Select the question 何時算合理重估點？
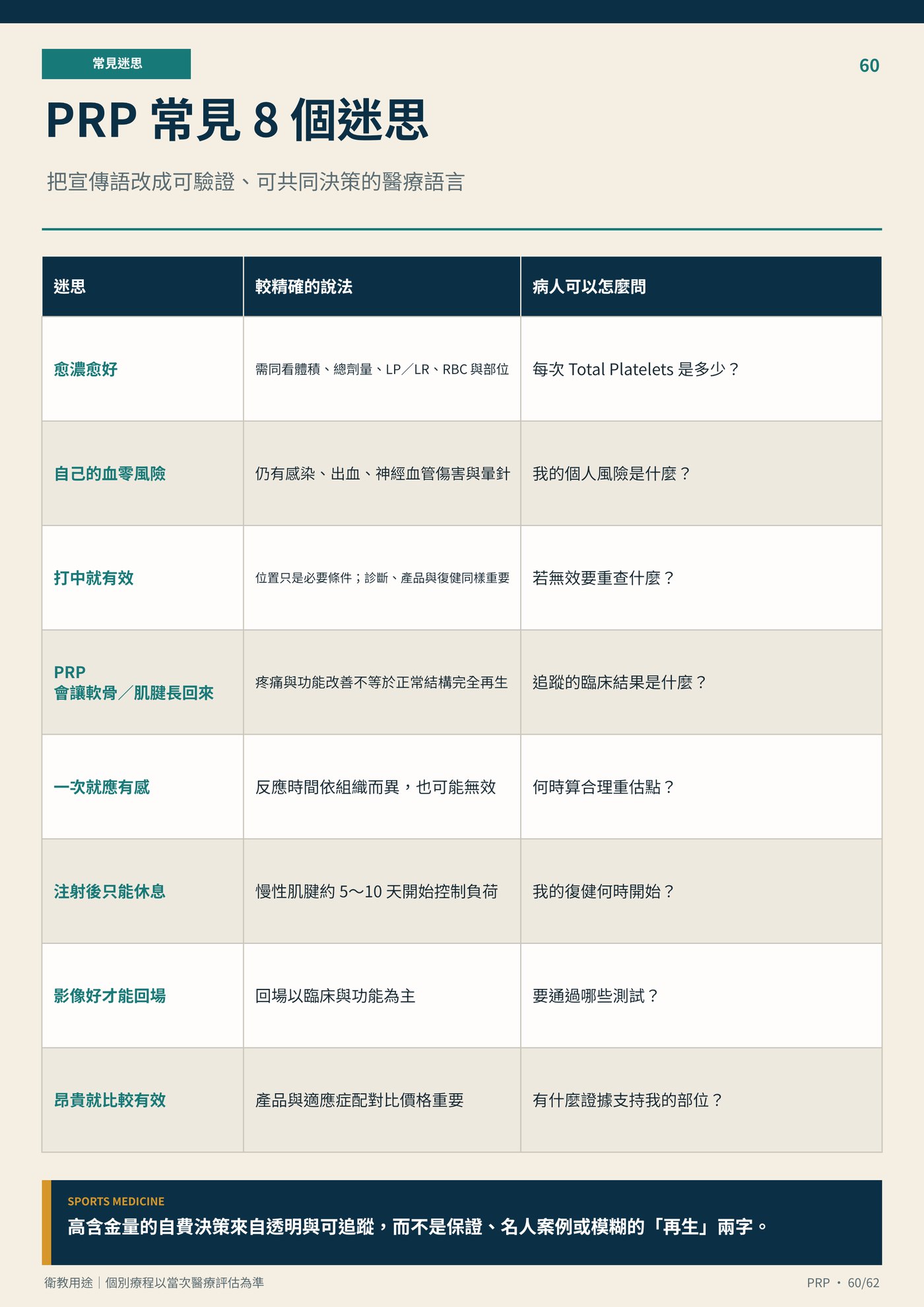The height and width of the screenshot is (1307, 924). (x=701, y=787)
